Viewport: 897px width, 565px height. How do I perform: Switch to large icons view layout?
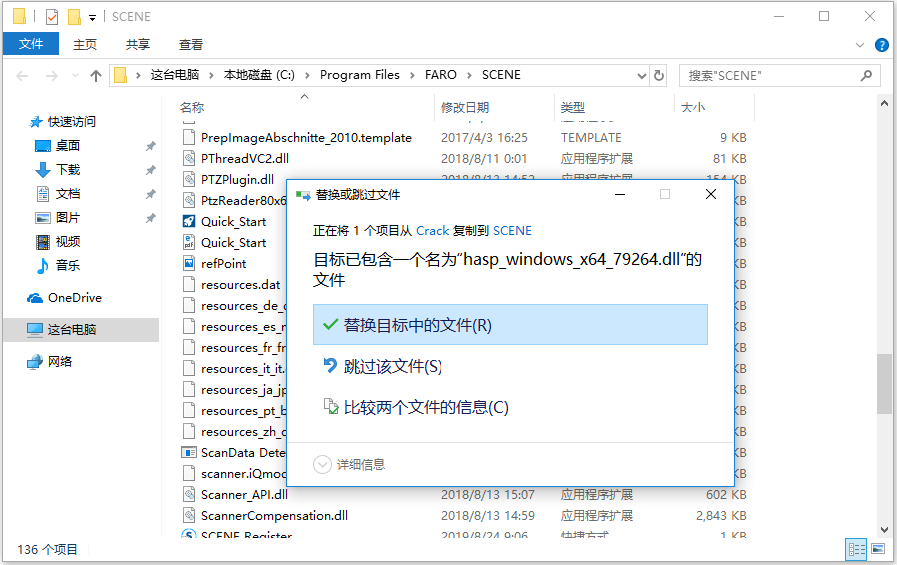[878, 550]
